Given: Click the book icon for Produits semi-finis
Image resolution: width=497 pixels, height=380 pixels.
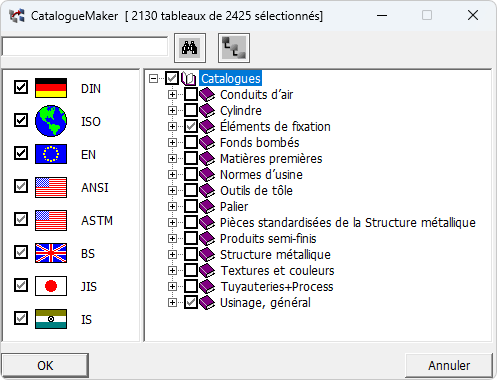Looking at the screenshot, I should pos(207,239).
